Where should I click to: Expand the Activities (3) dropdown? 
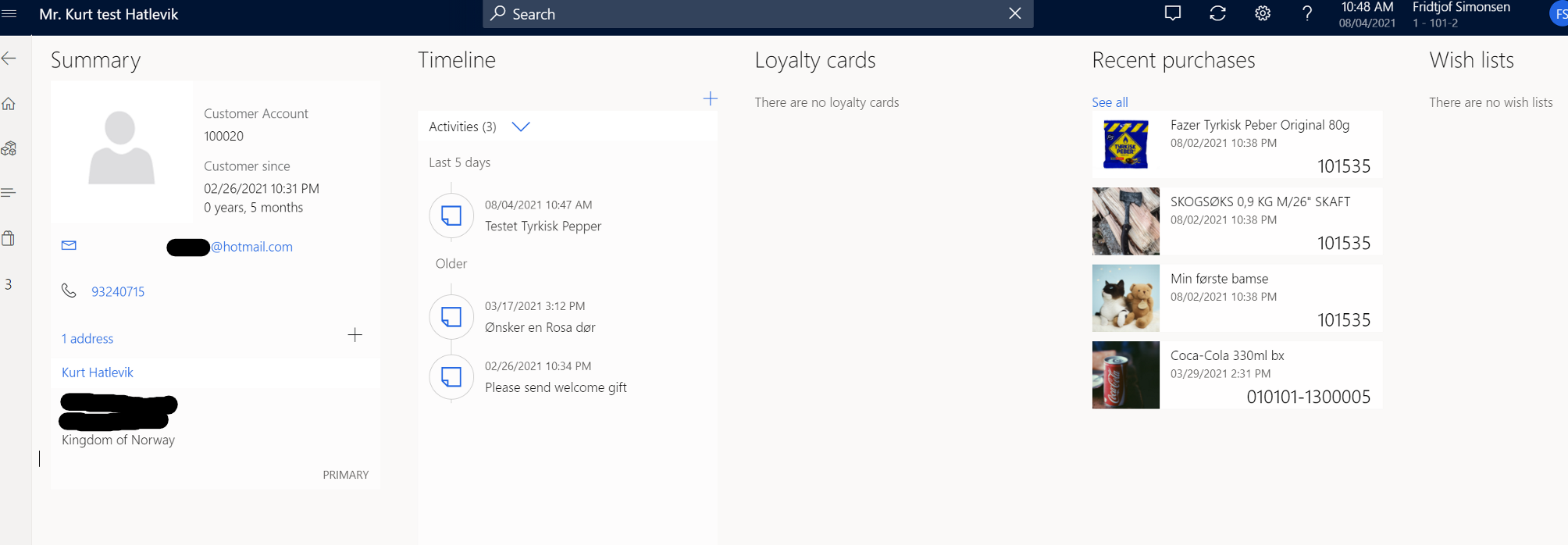point(521,127)
